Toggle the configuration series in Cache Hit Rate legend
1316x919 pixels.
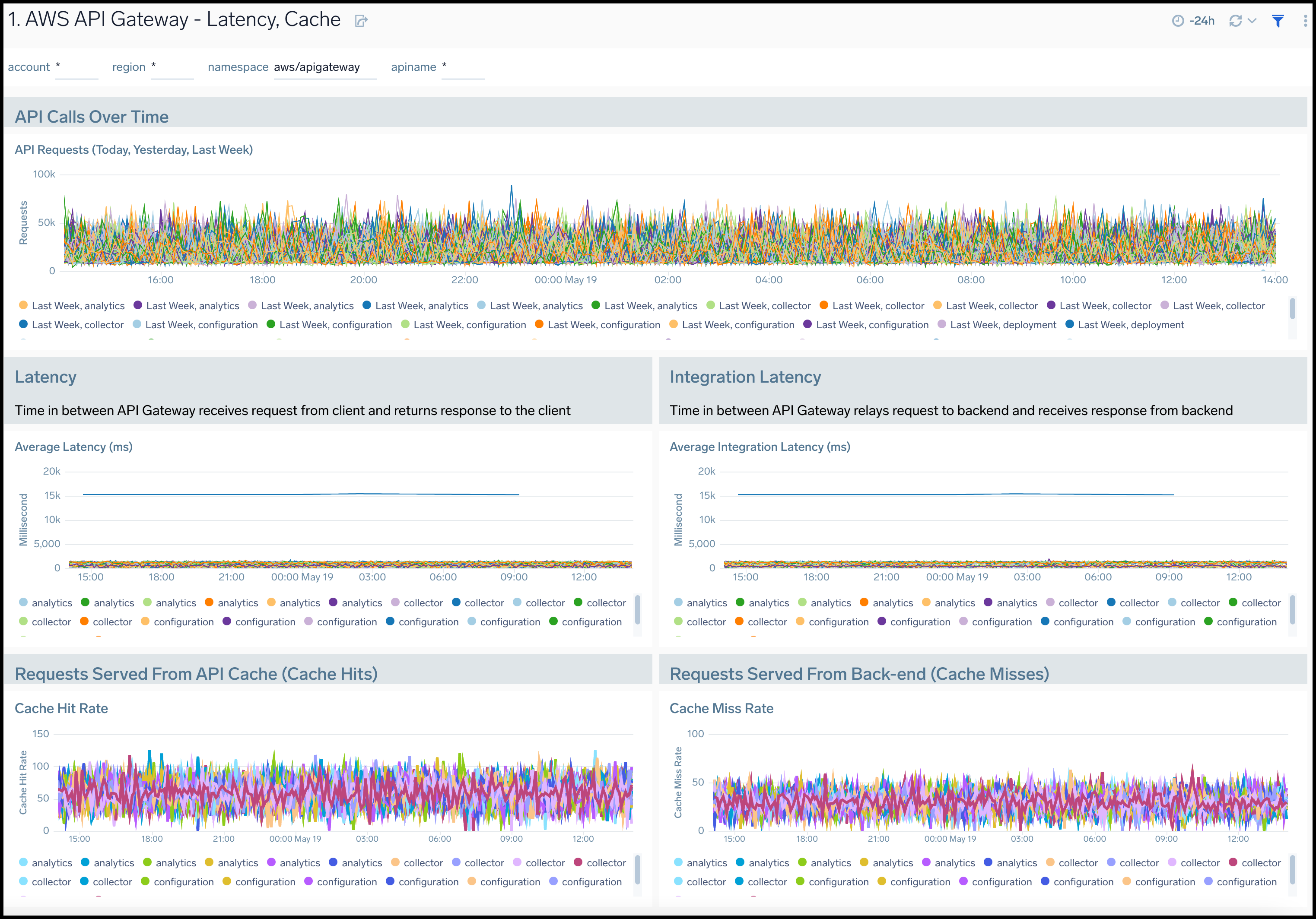(x=184, y=882)
